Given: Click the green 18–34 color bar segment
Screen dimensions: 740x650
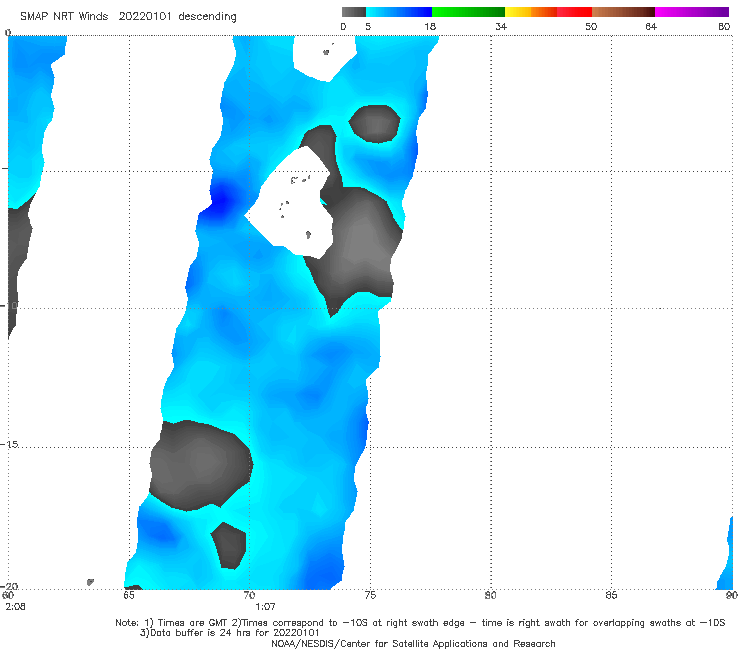Looking at the screenshot, I should click(468, 12).
